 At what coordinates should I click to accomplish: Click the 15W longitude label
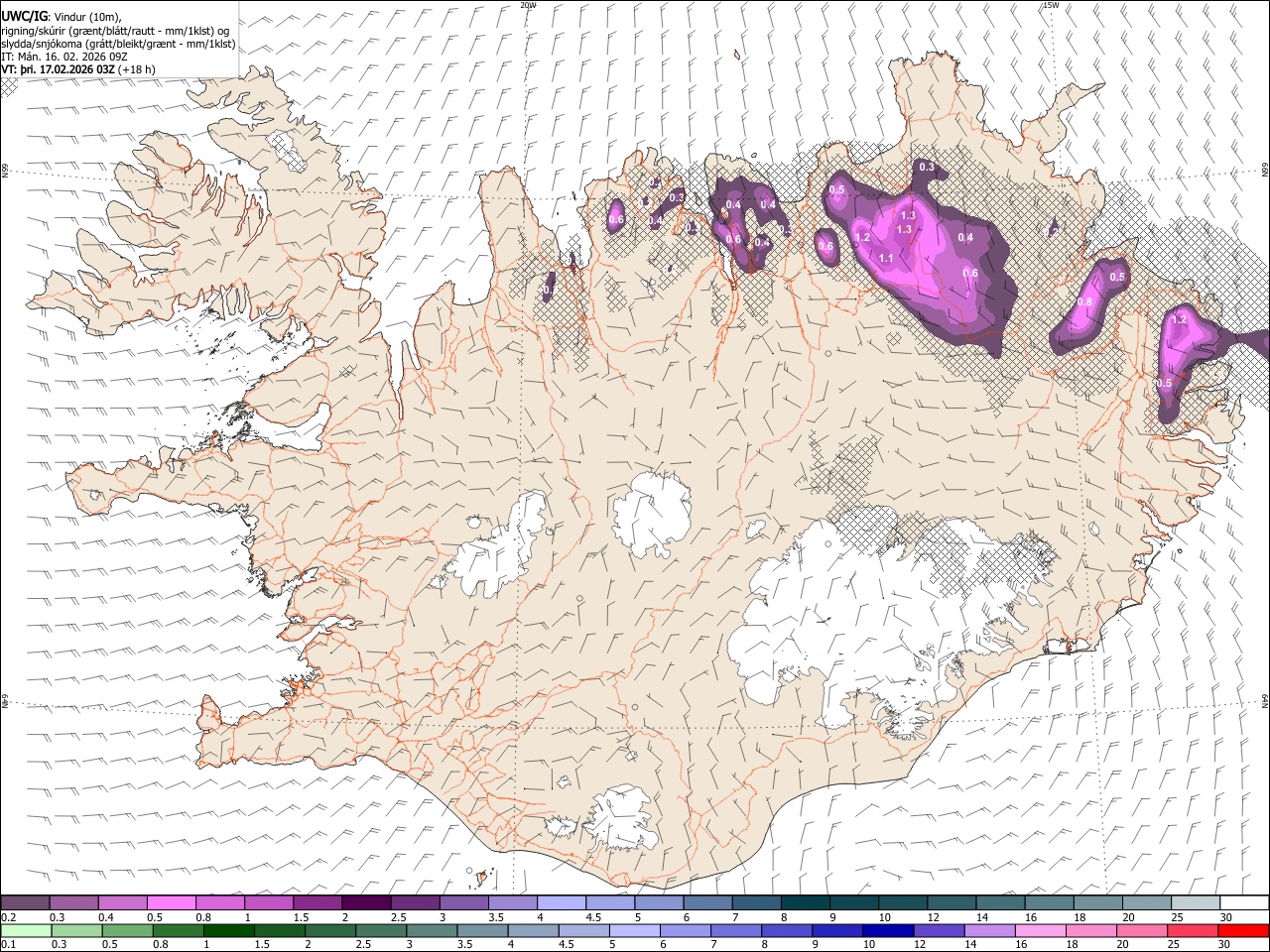(x=1050, y=5)
